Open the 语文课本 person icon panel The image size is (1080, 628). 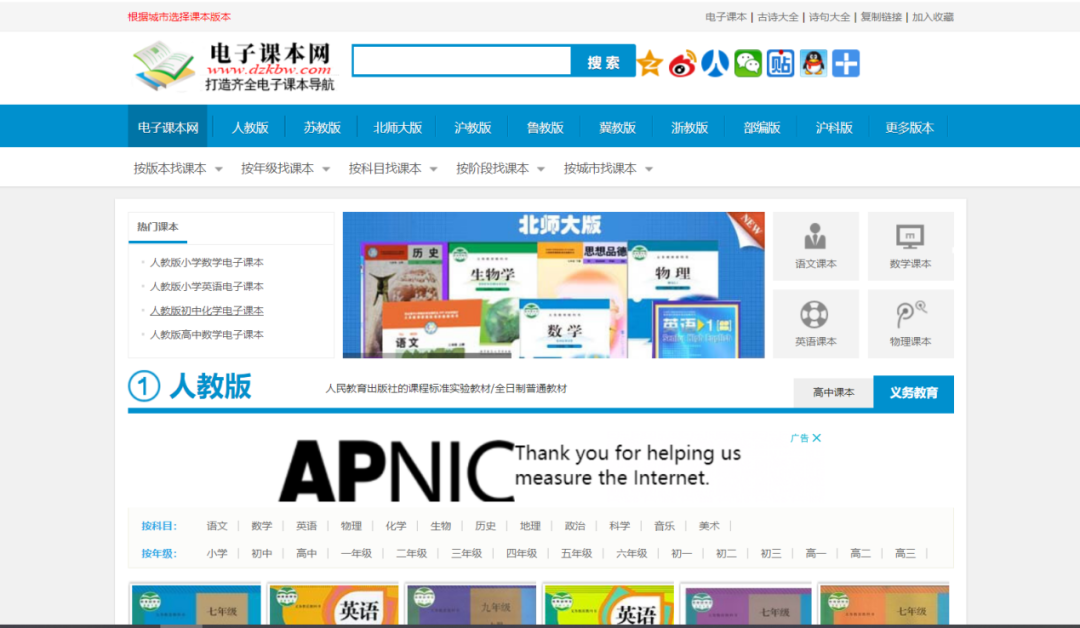coord(816,246)
